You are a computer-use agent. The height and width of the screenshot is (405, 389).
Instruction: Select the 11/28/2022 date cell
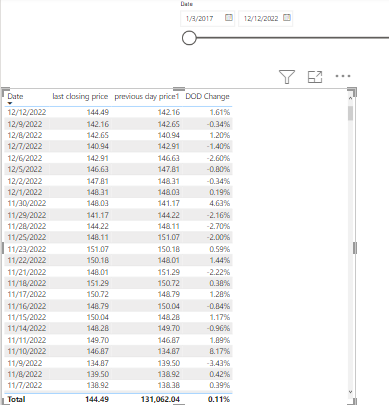(x=27, y=226)
